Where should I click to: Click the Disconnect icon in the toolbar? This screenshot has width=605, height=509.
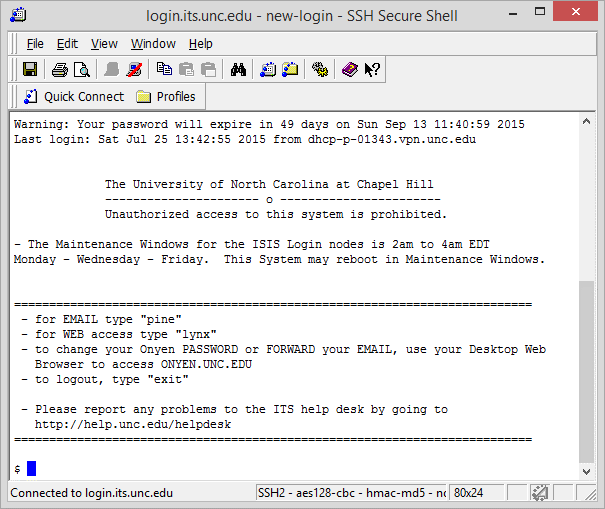[x=135, y=69]
